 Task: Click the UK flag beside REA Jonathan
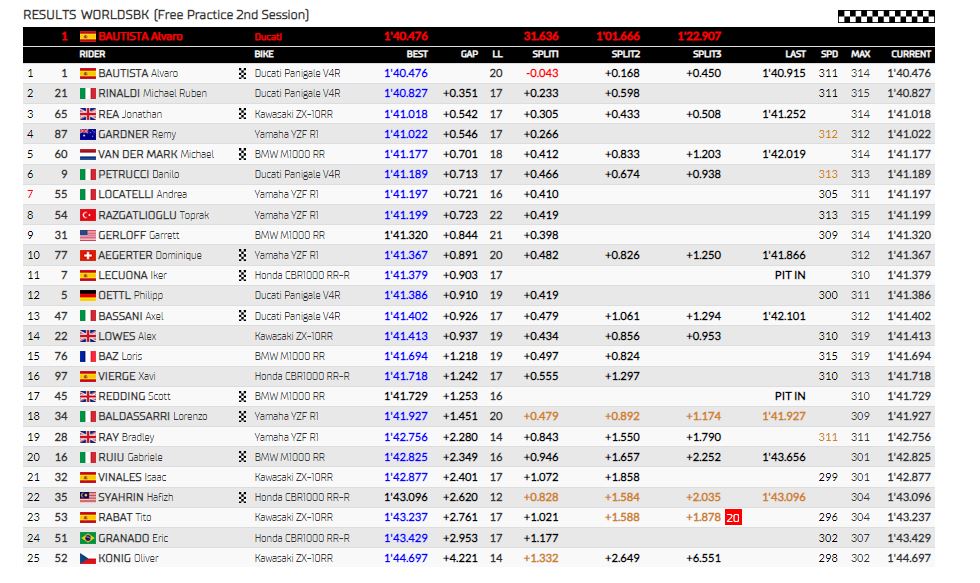[x=88, y=114]
